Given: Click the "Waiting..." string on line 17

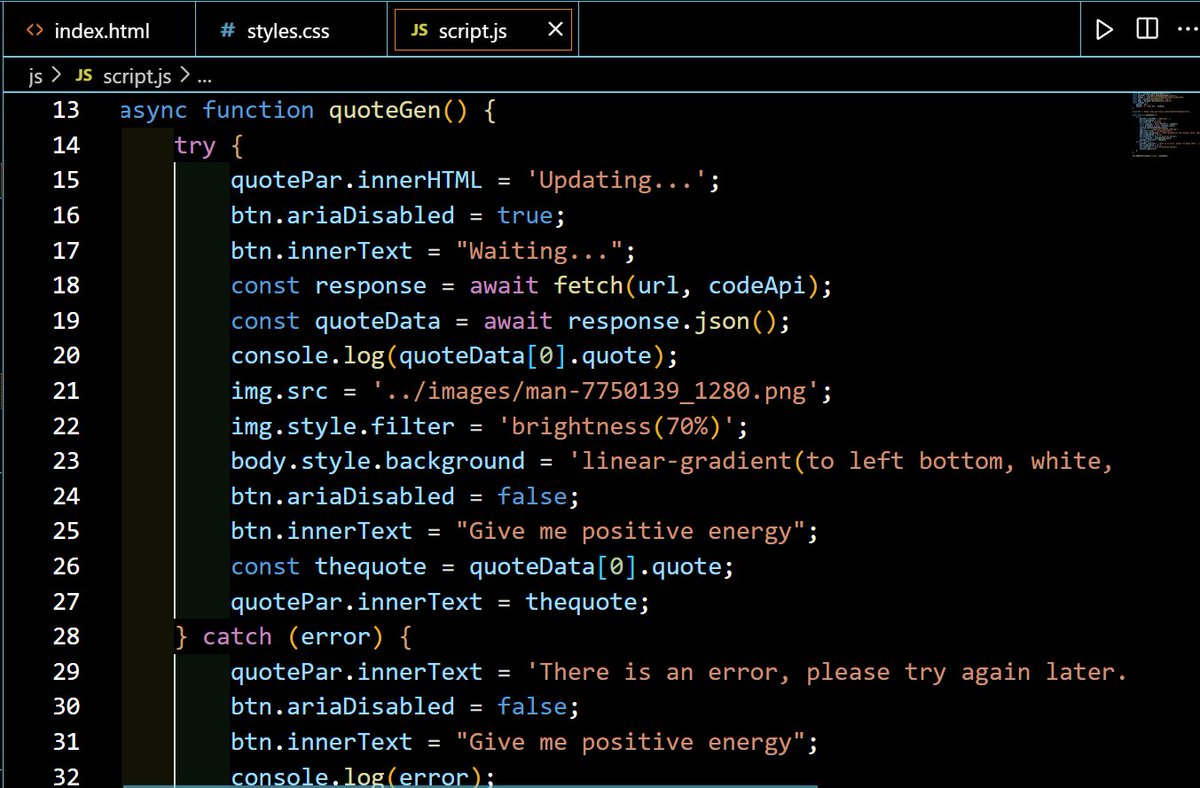Looking at the screenshot, I should (x=539, y=250).
